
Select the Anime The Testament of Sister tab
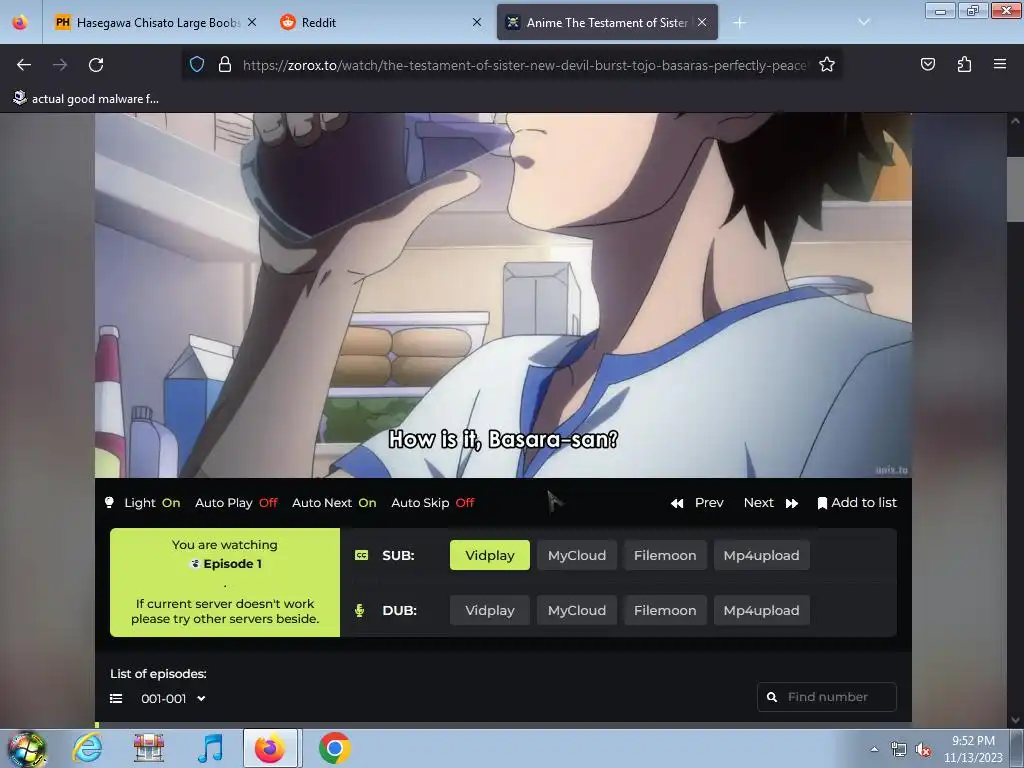607,23
